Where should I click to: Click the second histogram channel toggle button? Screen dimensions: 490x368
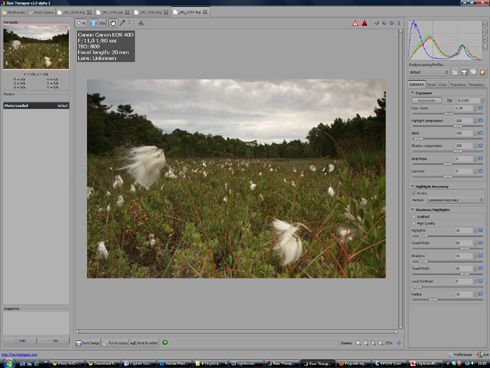(x=485, y=31)
